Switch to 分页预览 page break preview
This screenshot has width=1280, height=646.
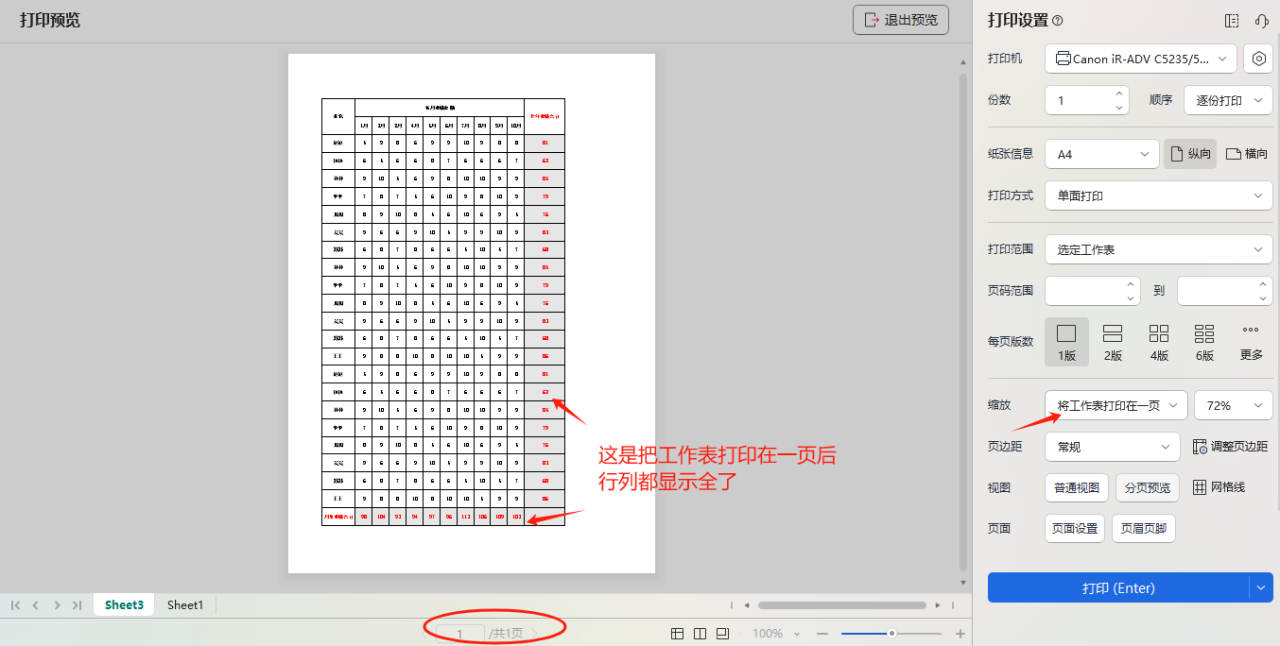1148,487
